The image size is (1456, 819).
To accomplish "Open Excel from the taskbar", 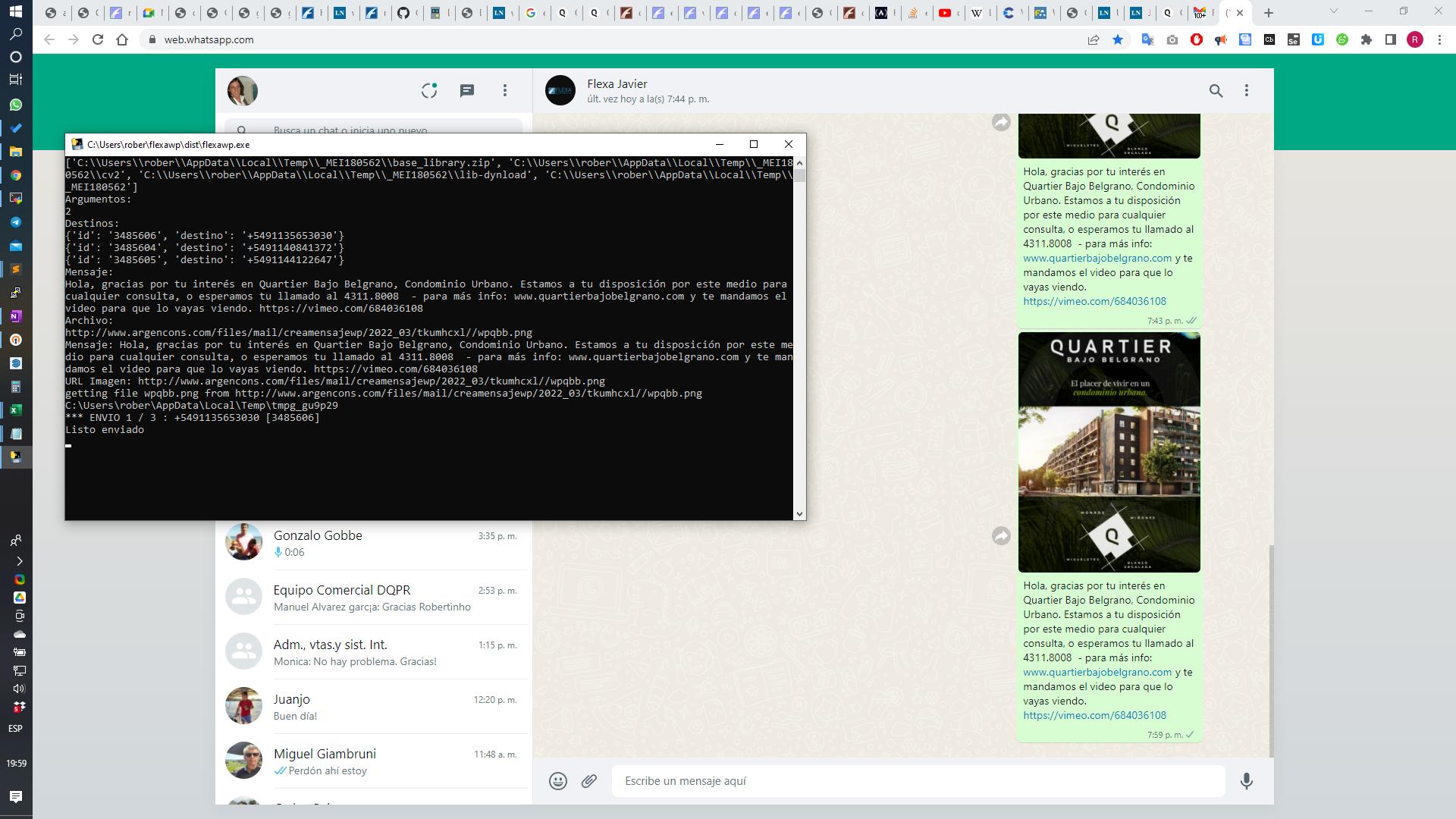I will 15,410.
